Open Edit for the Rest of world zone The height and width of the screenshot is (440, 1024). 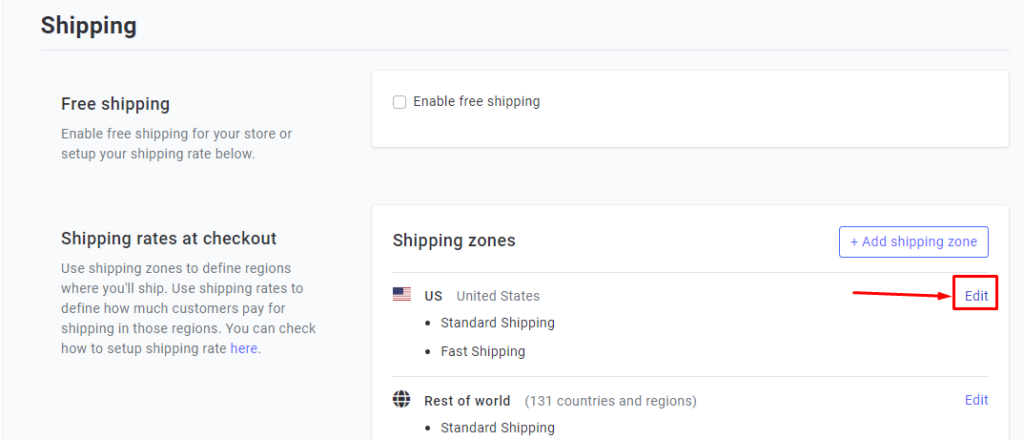click(976, 400)
